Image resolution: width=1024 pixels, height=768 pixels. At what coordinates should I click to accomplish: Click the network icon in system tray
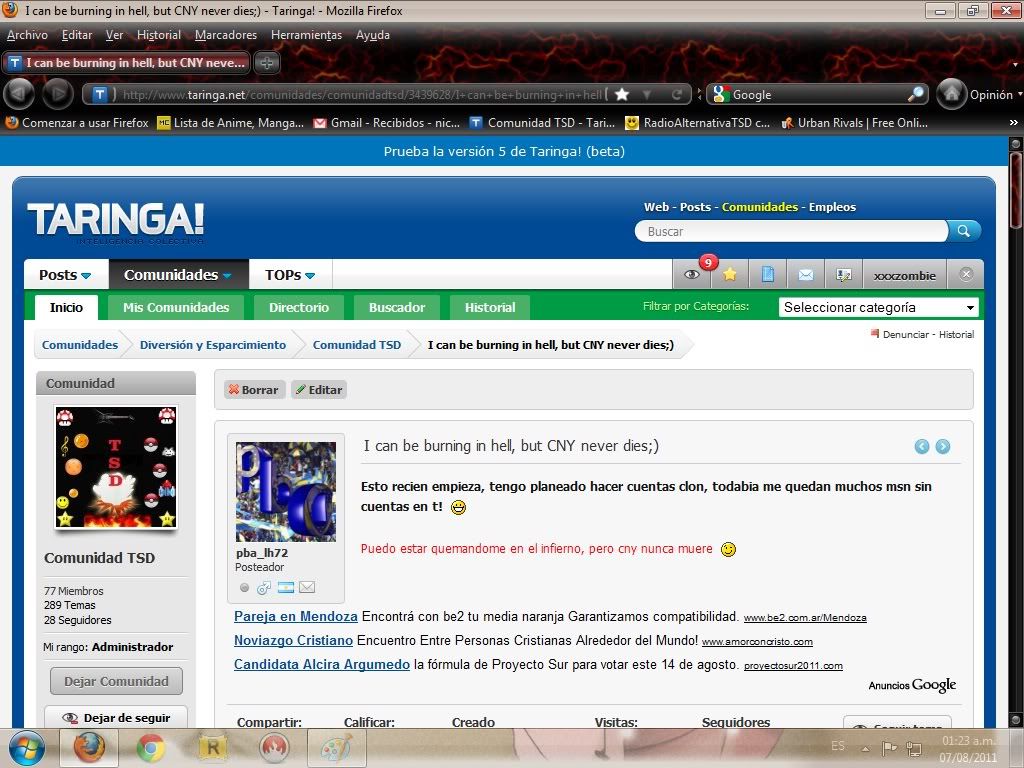pyautogui.click(x=914, y=748)
